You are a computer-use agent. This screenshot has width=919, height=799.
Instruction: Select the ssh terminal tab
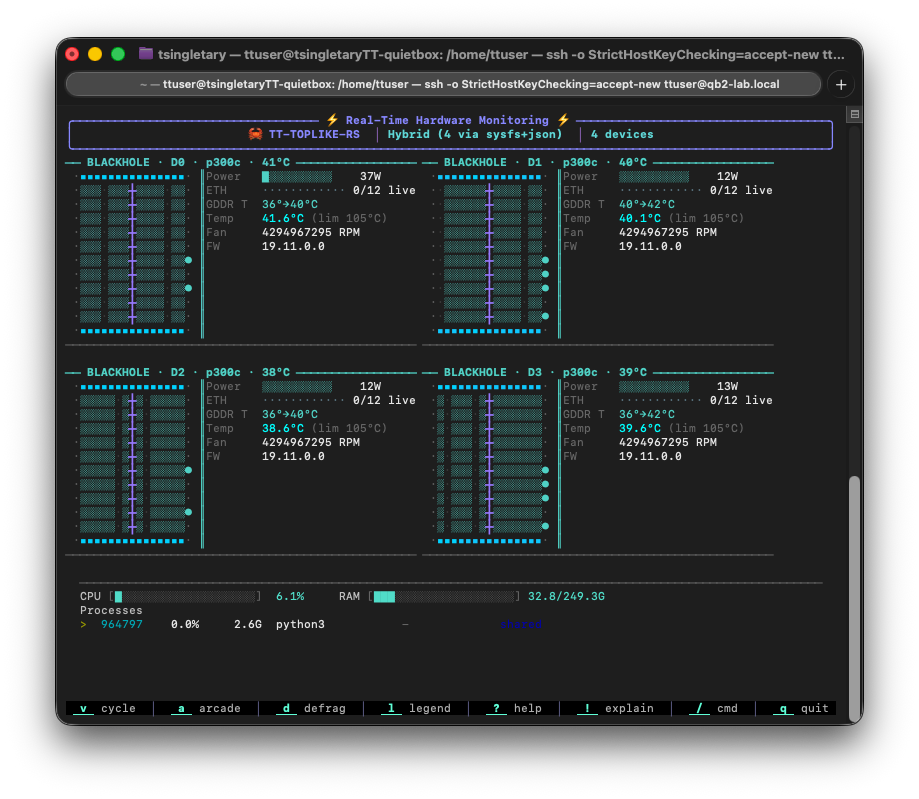point(443,84)
